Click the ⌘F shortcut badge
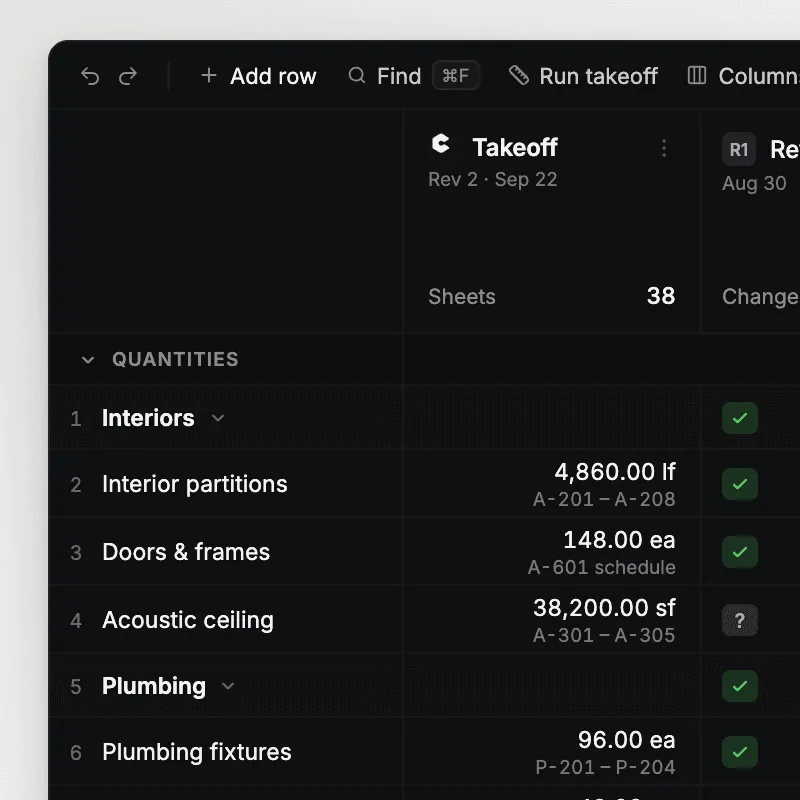The width and height of the screenshot is (800, 800). [456, 76]
